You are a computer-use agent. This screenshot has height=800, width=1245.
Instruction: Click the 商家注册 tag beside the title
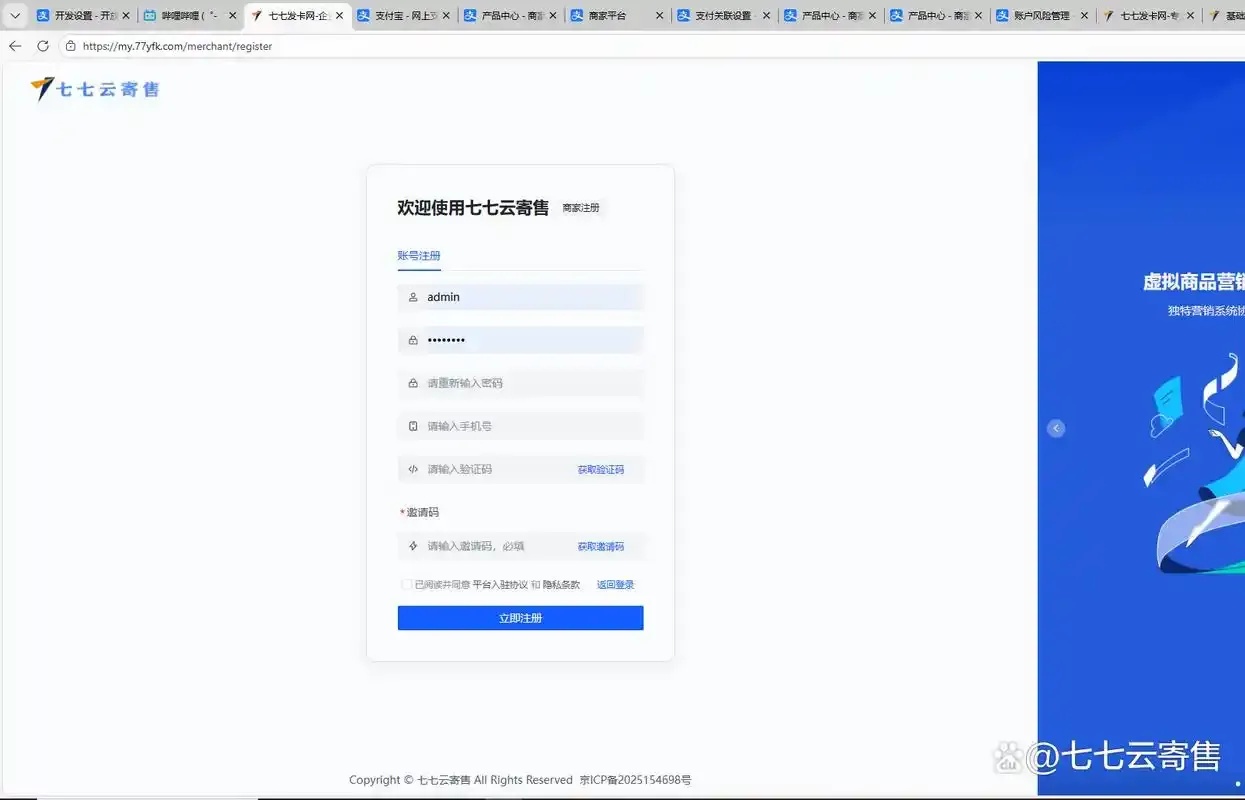581,208
